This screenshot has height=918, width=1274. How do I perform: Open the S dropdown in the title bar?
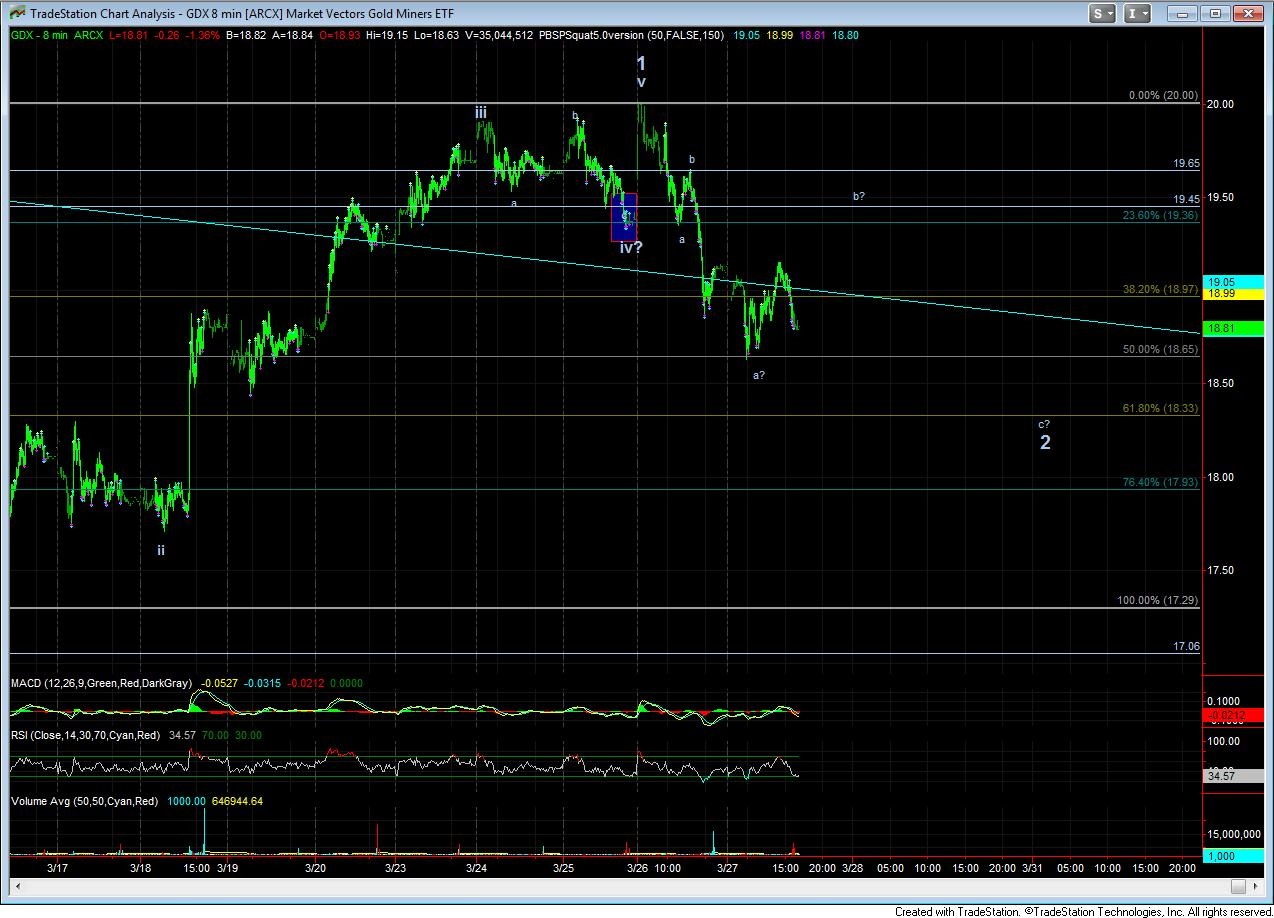pyautogui.click(x=1103, y=14)
